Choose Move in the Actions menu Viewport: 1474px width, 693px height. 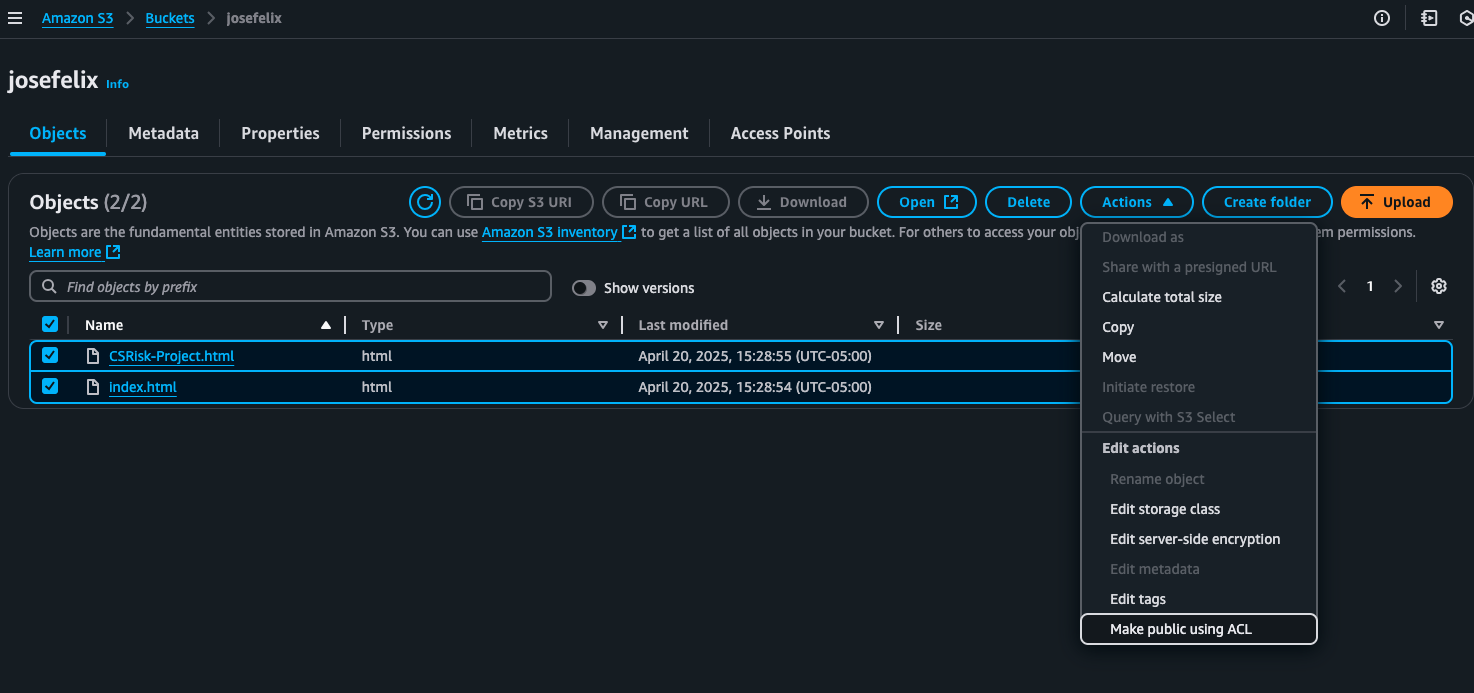pos(1199,357)
